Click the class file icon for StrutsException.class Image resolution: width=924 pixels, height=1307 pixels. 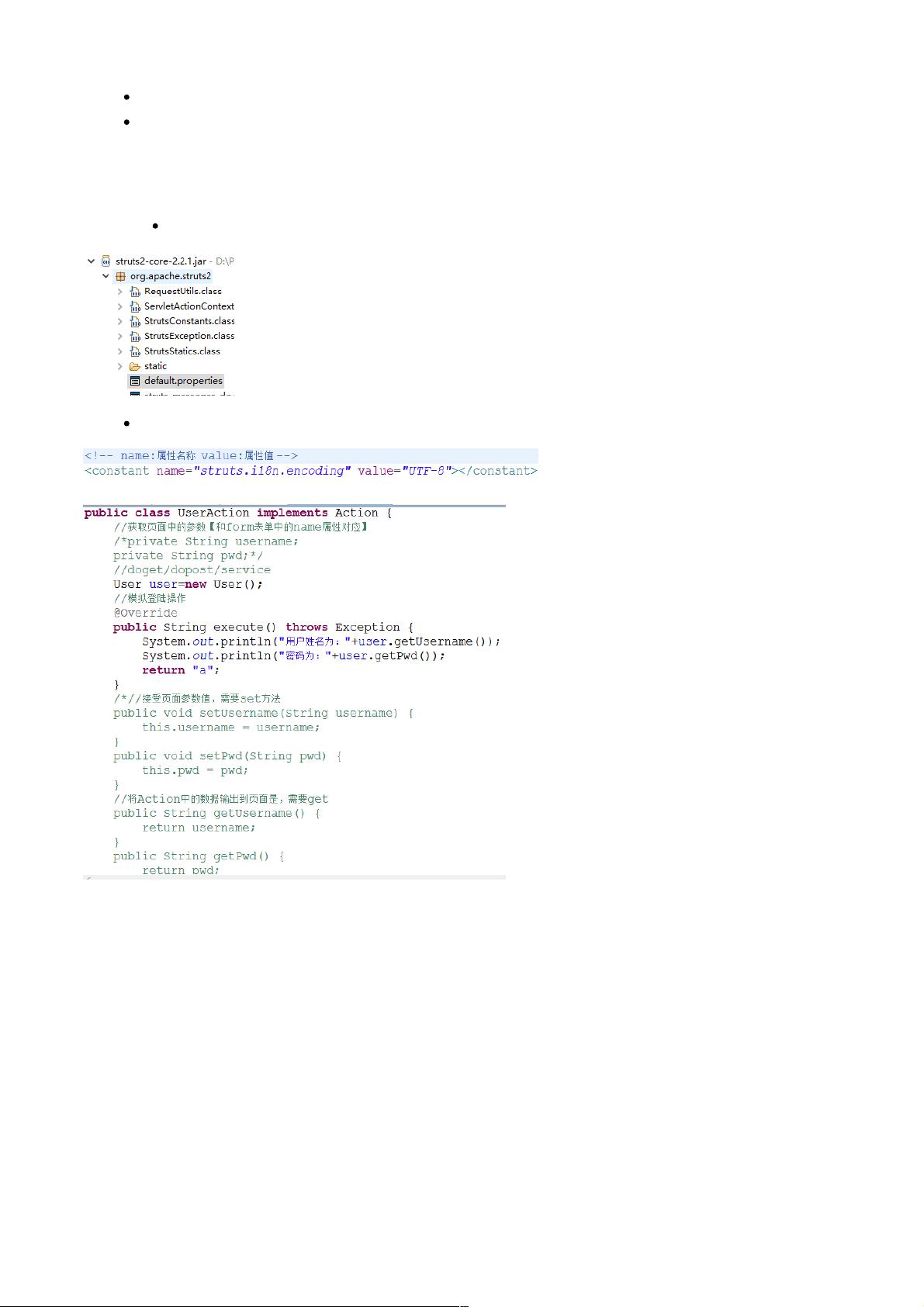135,336
